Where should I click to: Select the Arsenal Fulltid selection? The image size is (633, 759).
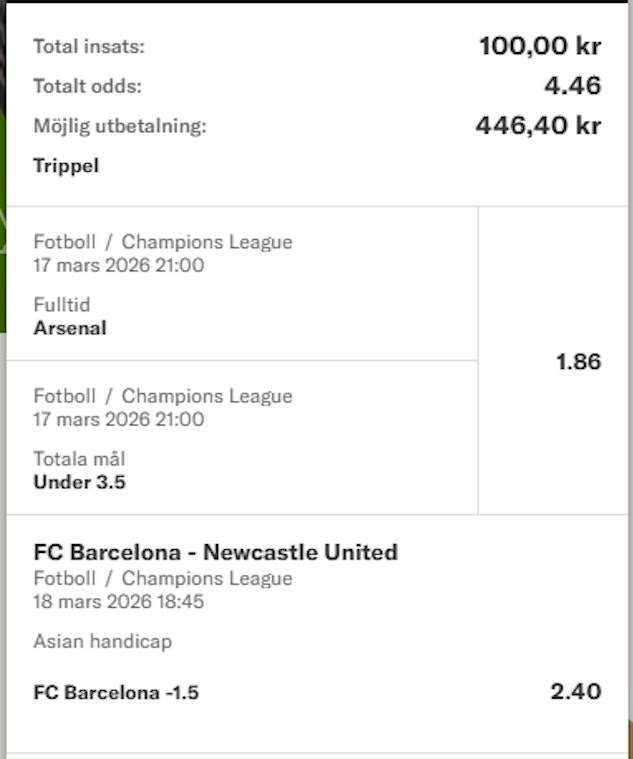click(x=70, y=328)
